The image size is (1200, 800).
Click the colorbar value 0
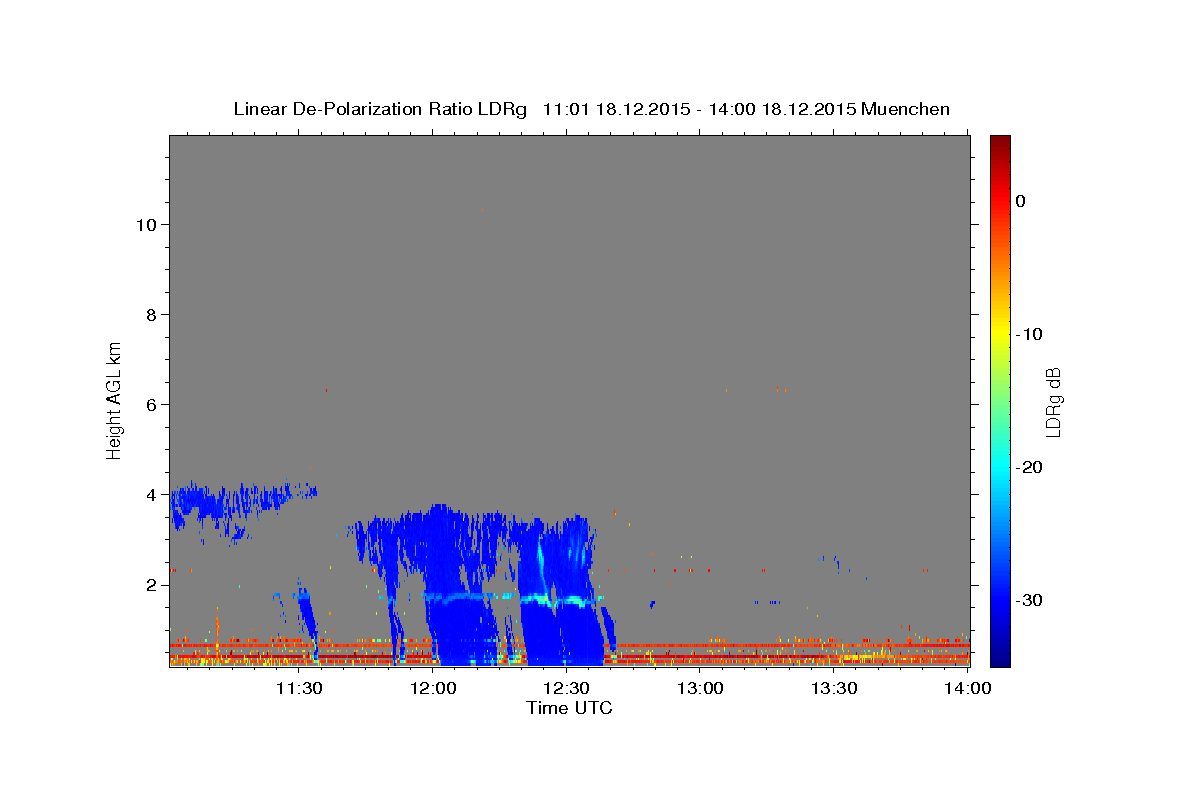click(1021, 201)
